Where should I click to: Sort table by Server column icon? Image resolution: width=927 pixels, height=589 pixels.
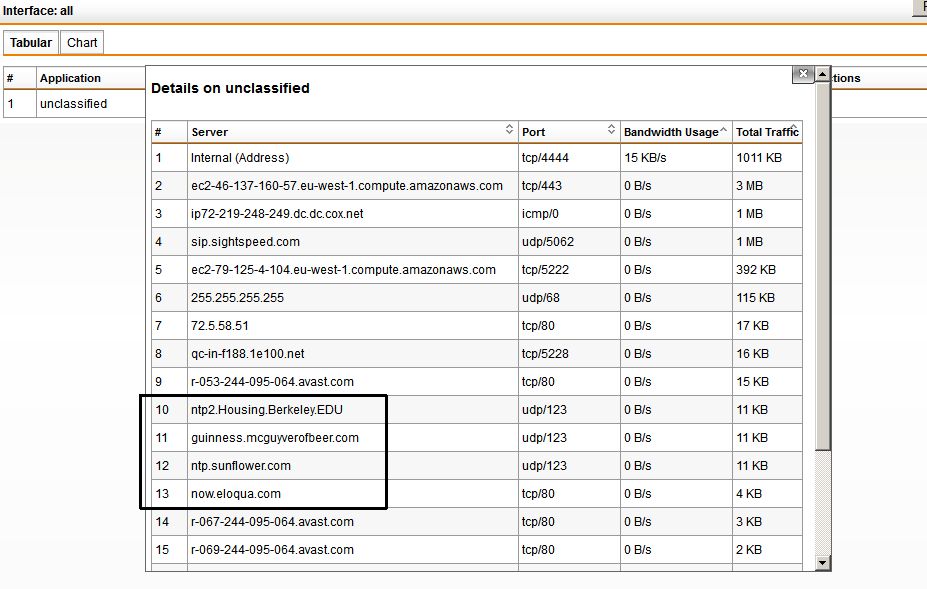point(509,131)
